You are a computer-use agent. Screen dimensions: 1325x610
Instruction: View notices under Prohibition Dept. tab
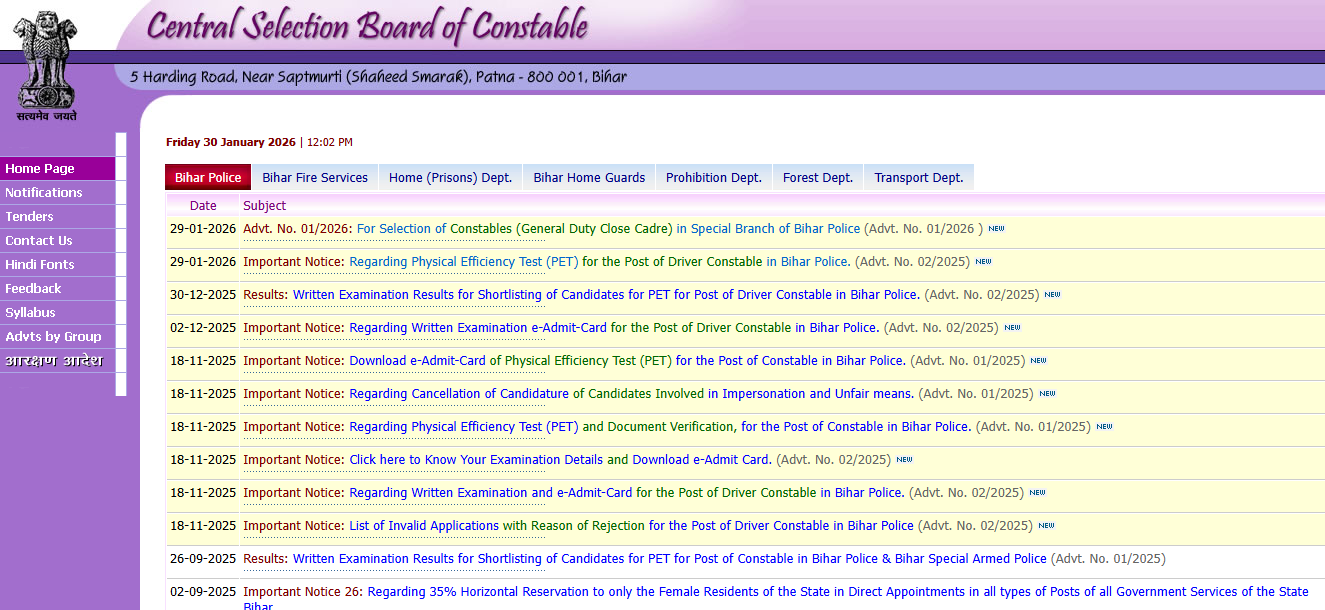tap(712, 176)
